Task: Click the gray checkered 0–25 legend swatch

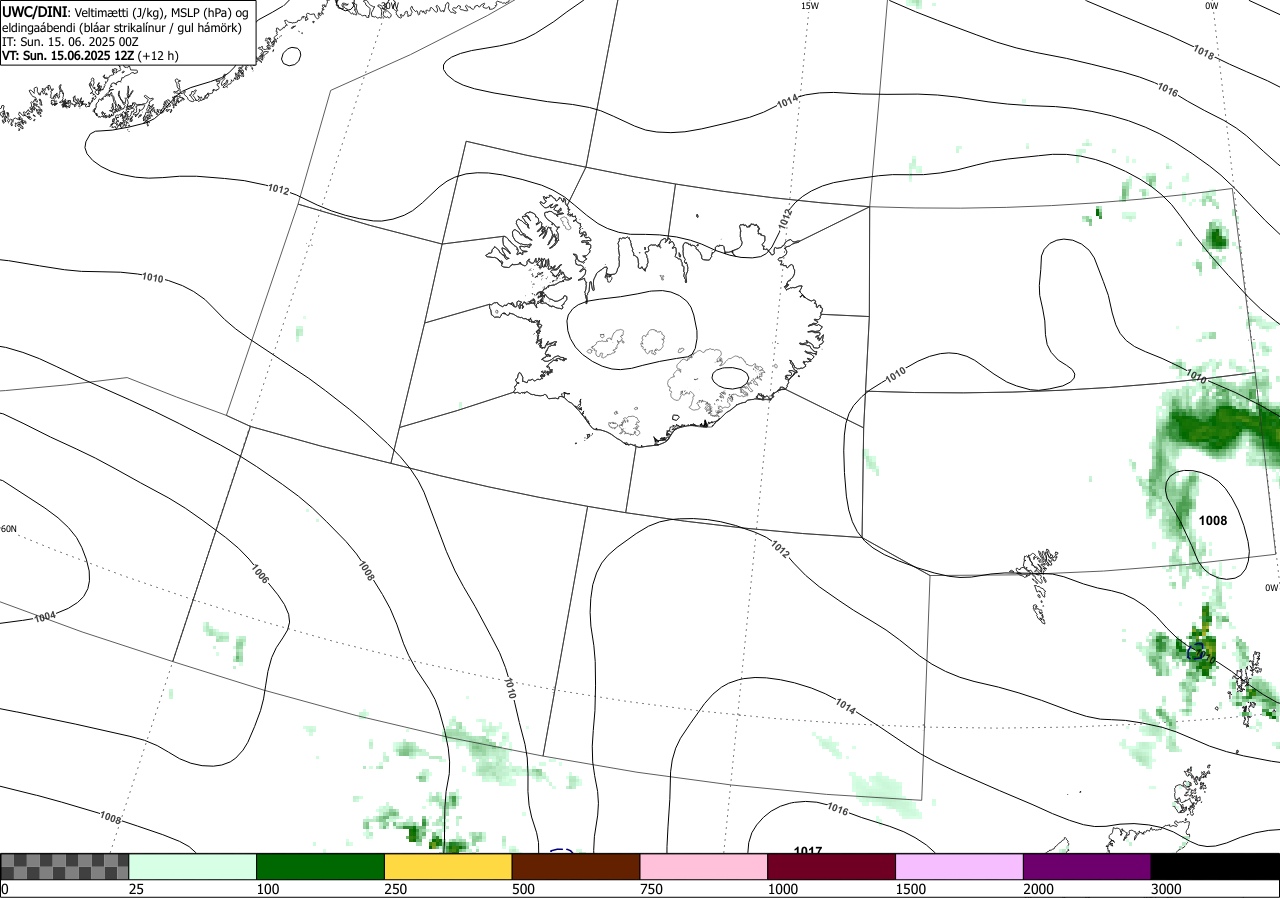Action: [x=64, y=866]
